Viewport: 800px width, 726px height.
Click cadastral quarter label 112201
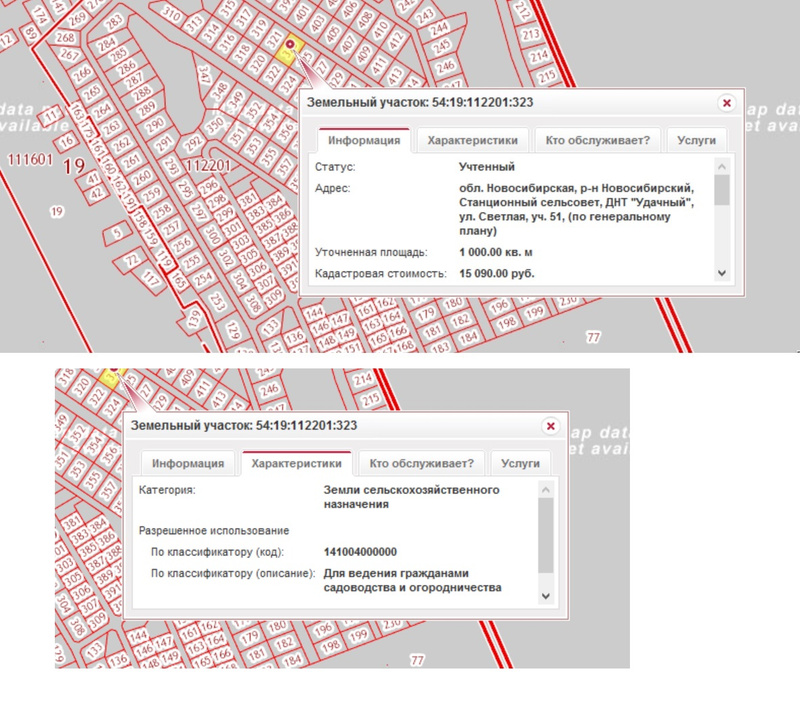[x=208, y=165]
